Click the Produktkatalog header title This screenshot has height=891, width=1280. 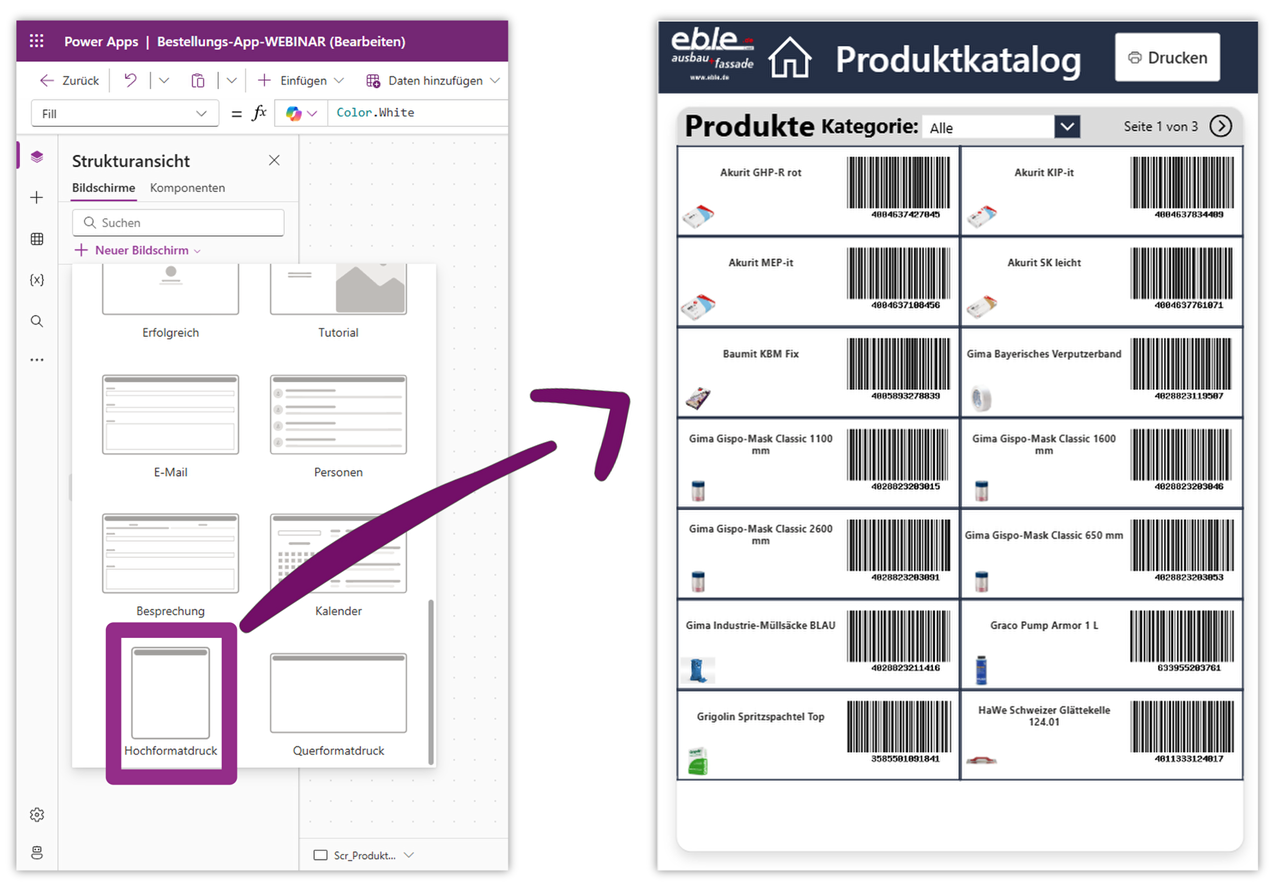(958, 60)
